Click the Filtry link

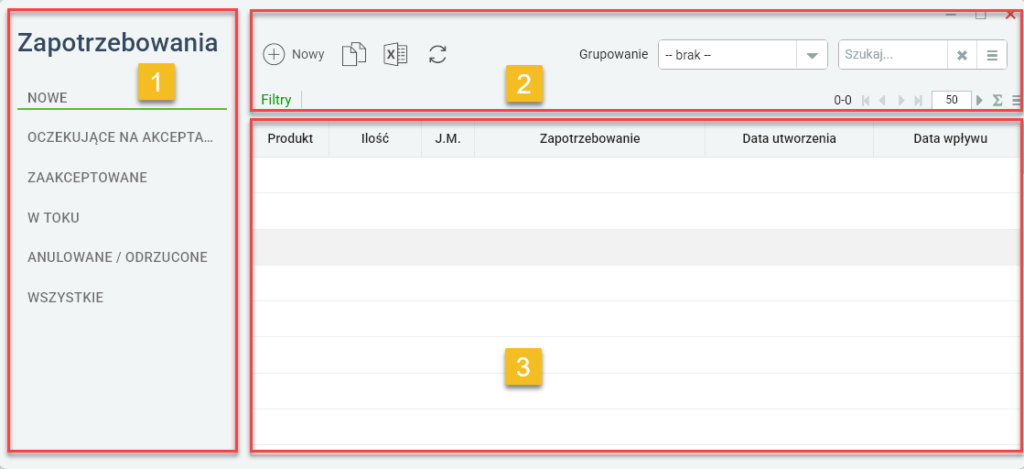(276, 101)
